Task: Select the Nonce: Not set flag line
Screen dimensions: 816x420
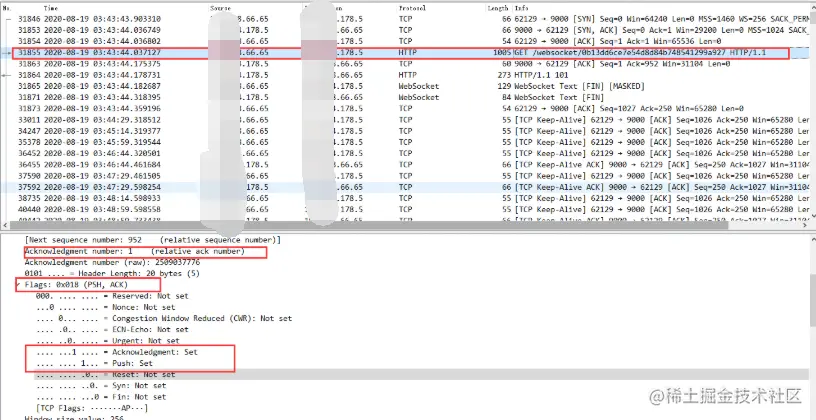Action: 105,307
